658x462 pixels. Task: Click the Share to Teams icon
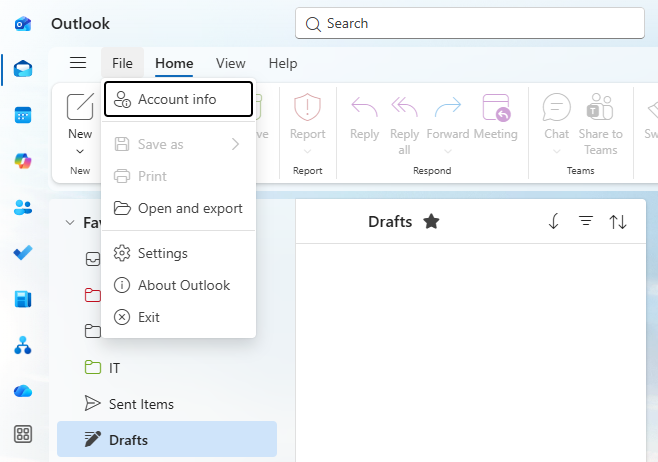point(600,108)
